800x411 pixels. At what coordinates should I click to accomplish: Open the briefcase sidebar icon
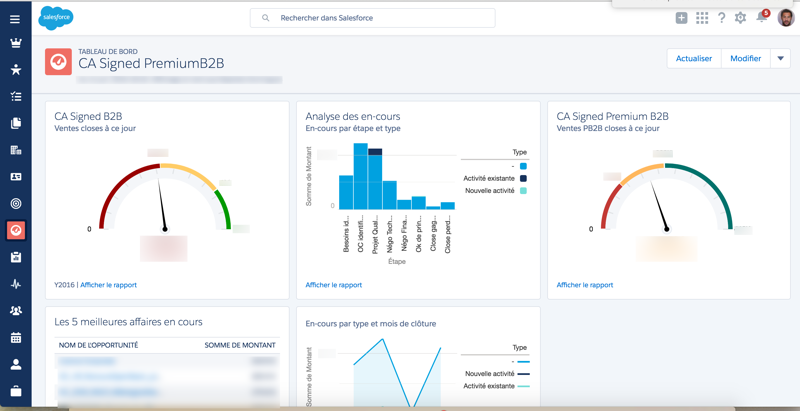[16, 392]
